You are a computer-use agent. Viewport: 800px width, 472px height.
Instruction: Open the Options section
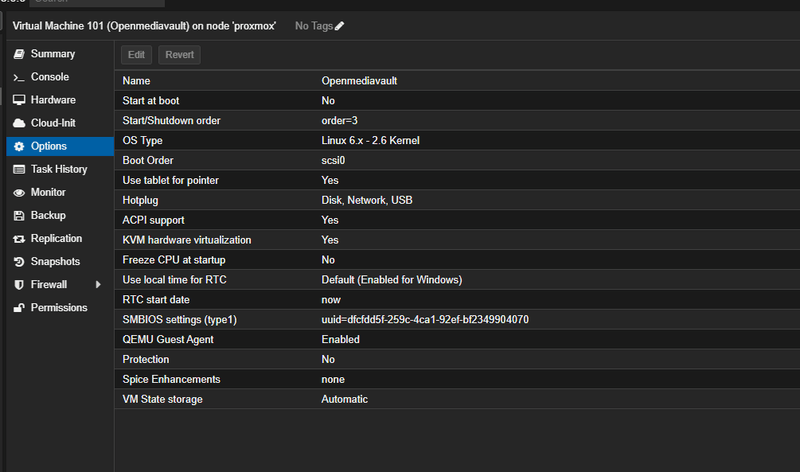point(49,146)
